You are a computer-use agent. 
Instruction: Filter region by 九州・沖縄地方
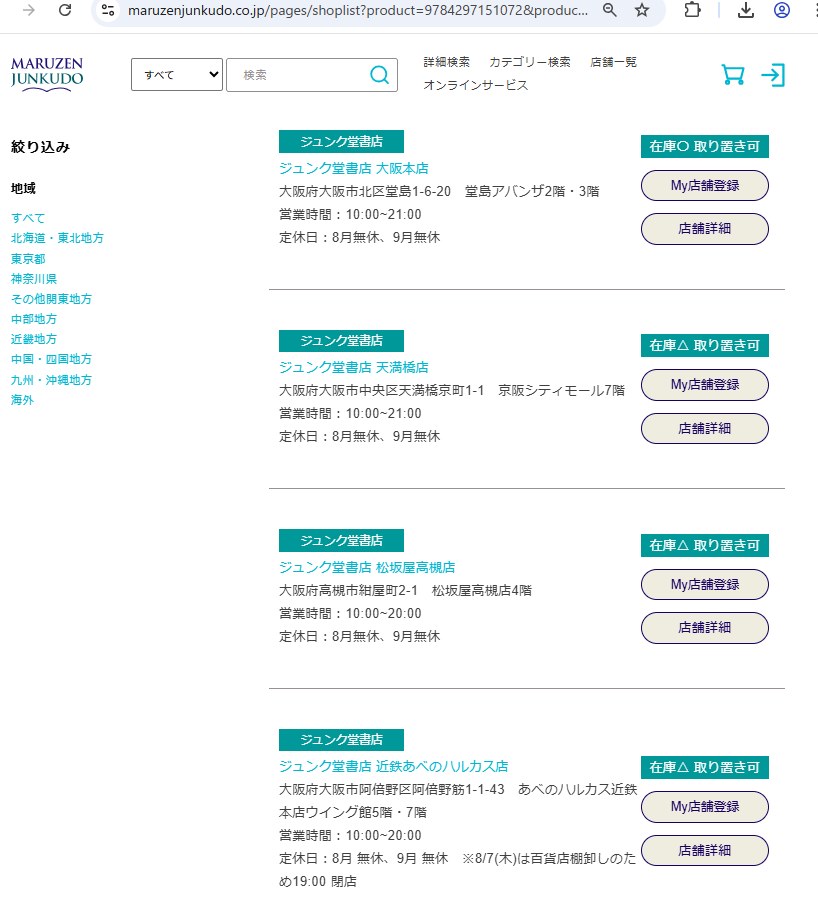51,380
